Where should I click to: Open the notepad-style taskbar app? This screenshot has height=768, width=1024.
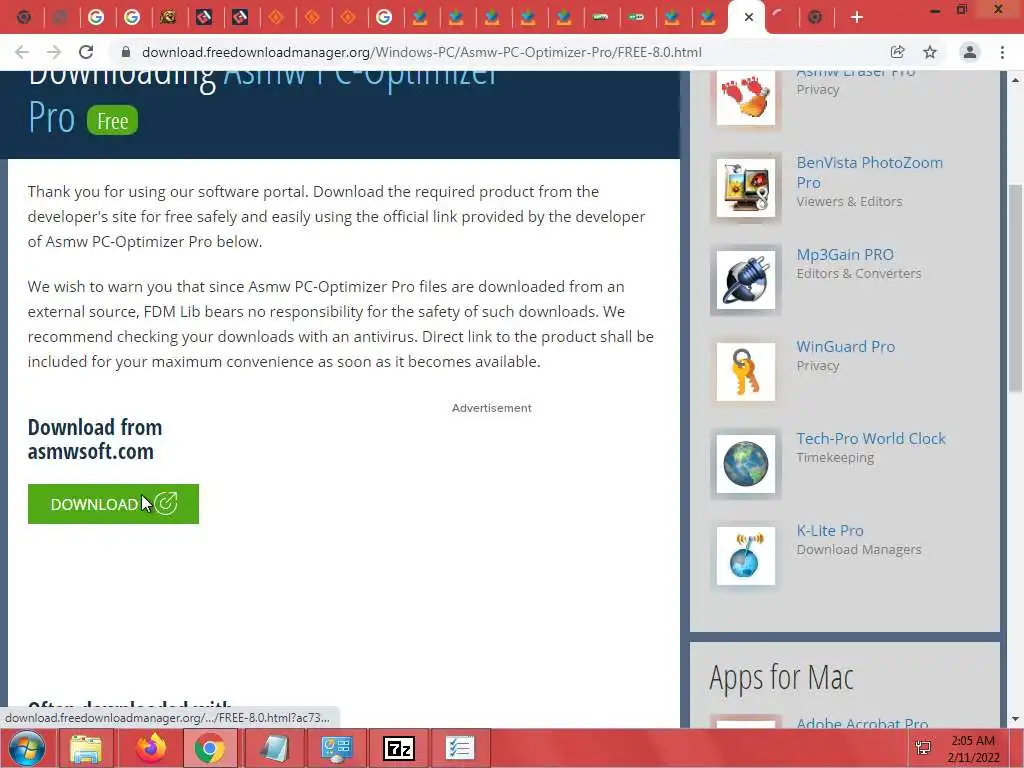(274, 748)
